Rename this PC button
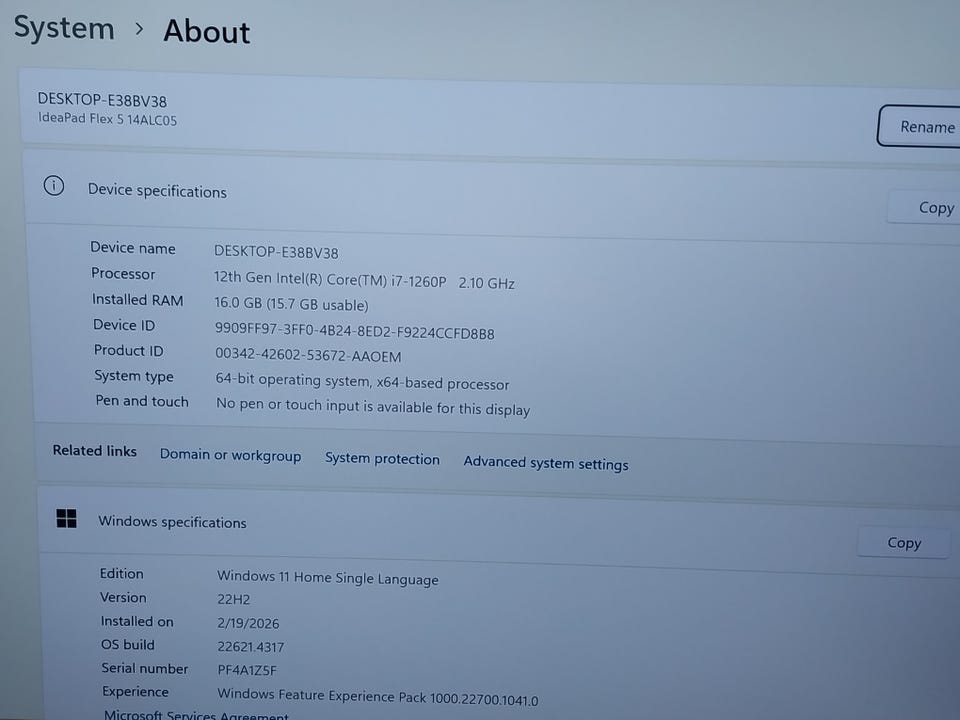The width and height of the screenshot is (960, 720). click(919, 126)
